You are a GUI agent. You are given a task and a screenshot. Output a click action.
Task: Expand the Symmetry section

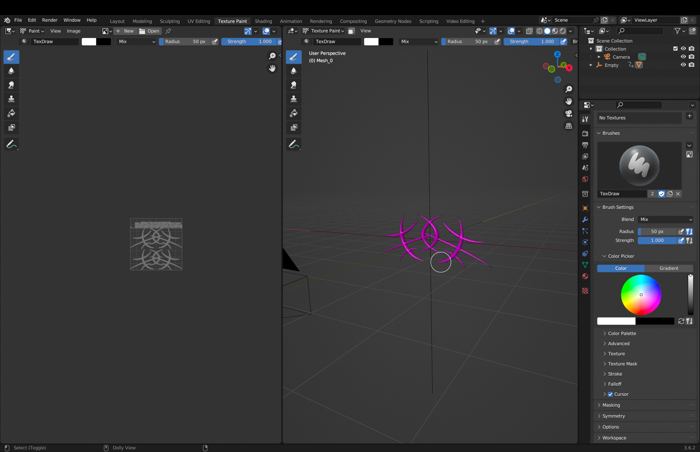[x=613, y=416]
